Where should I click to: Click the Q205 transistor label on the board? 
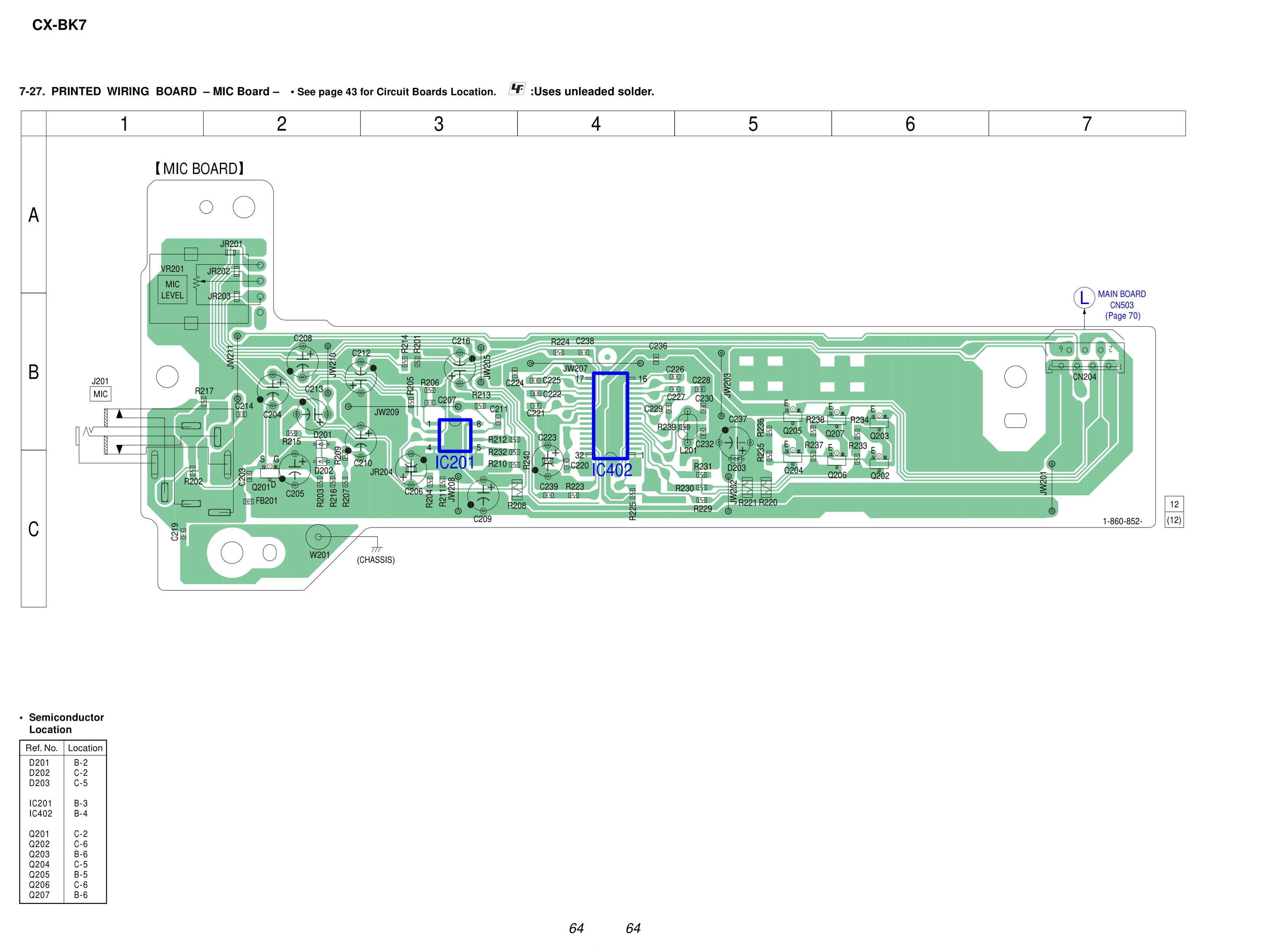pos(792,431)
